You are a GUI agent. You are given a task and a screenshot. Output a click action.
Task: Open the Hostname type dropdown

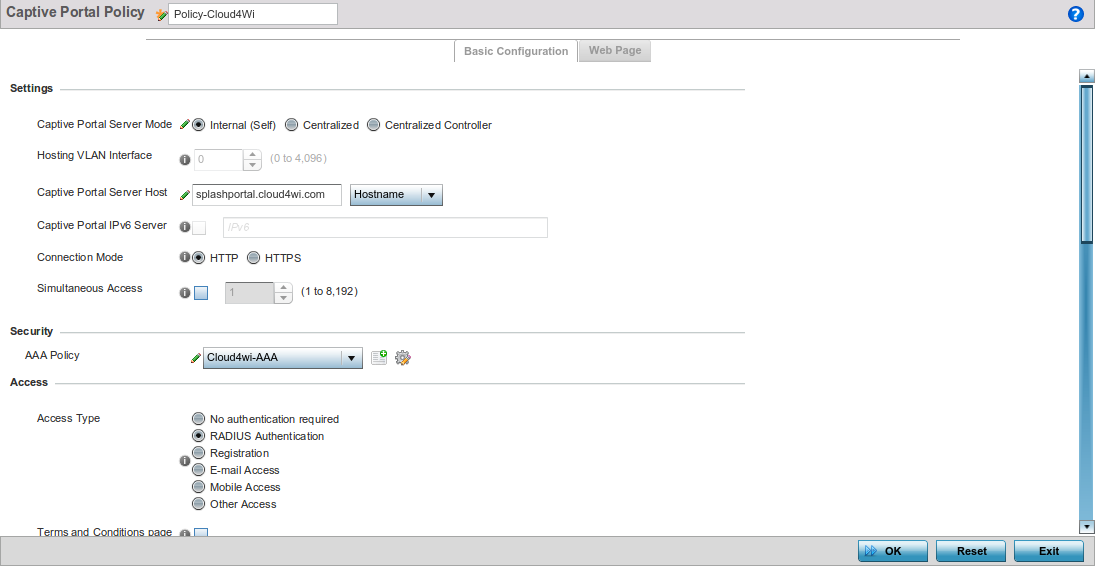click(x=396, y=195)
